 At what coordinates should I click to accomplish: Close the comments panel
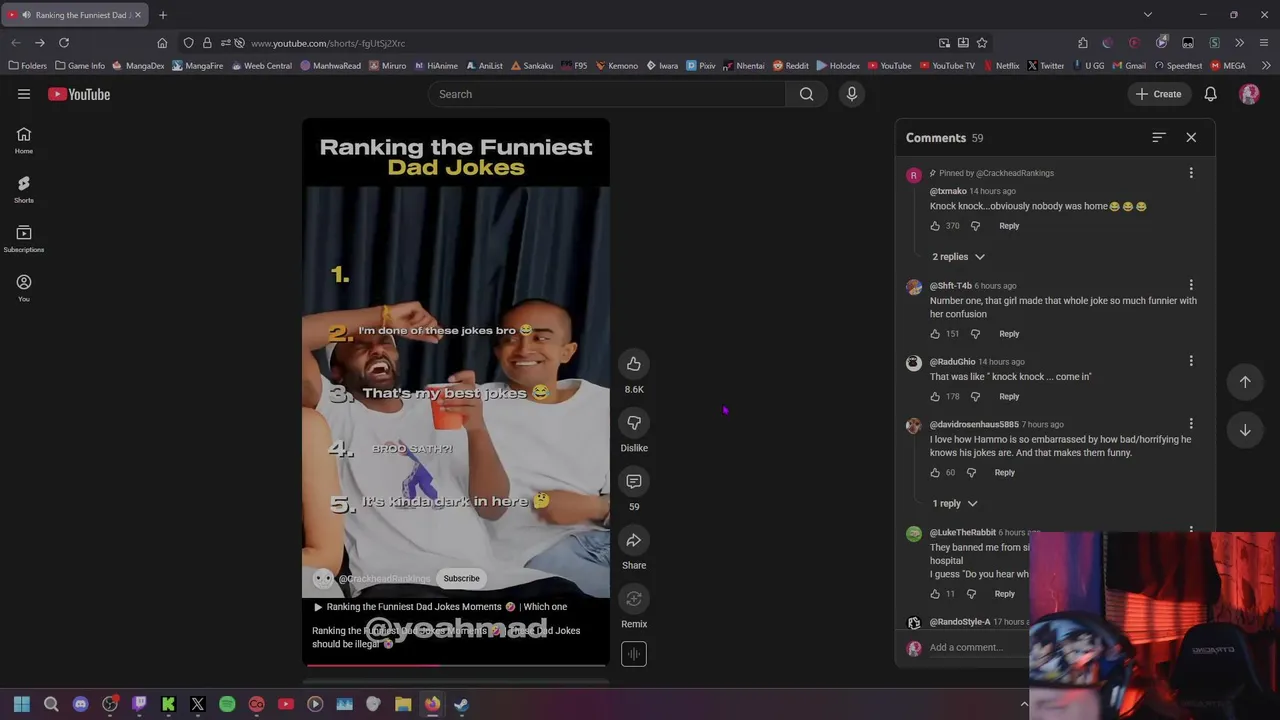click(1191, 137)
